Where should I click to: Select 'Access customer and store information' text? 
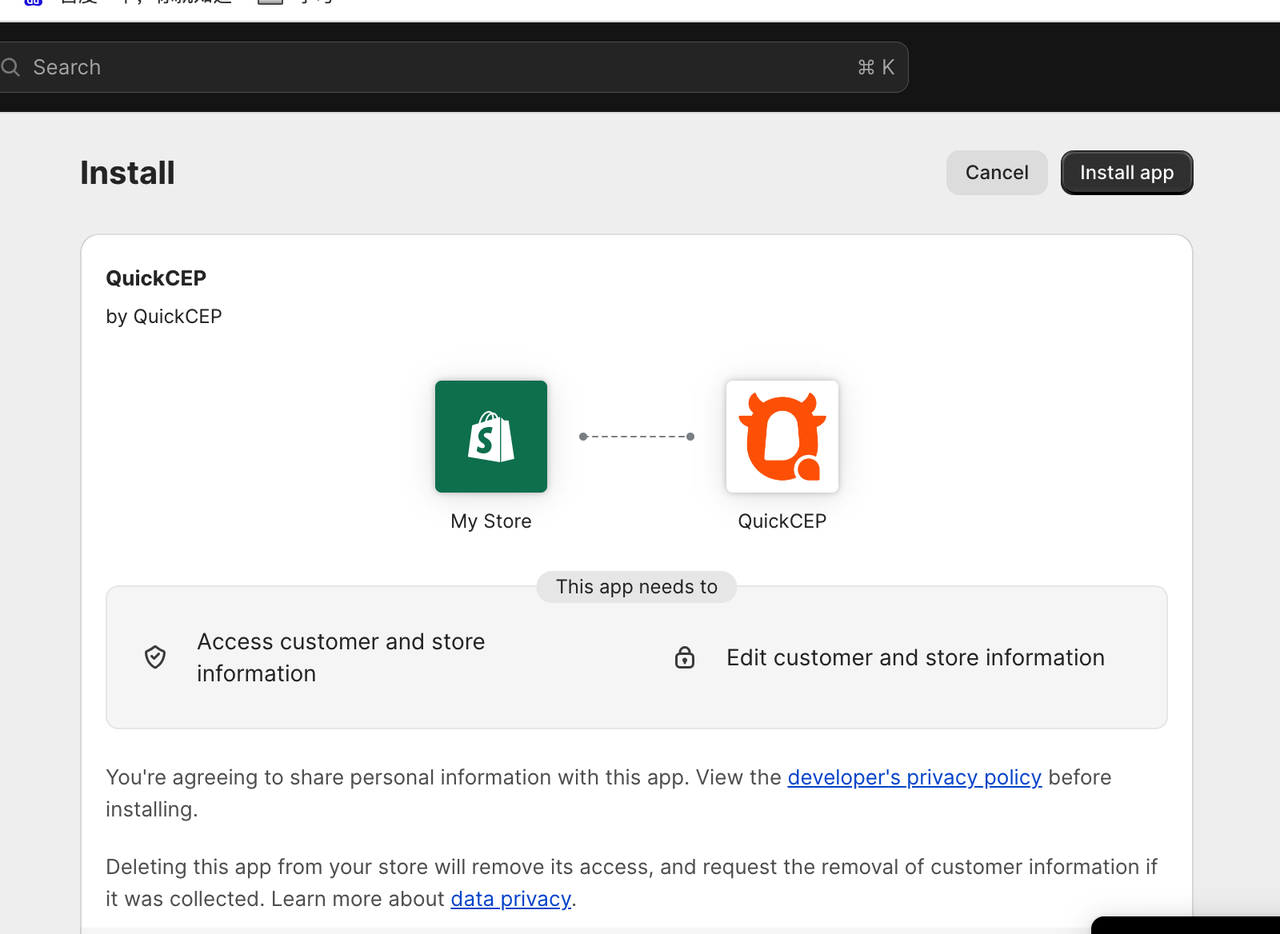click(341, 657)
